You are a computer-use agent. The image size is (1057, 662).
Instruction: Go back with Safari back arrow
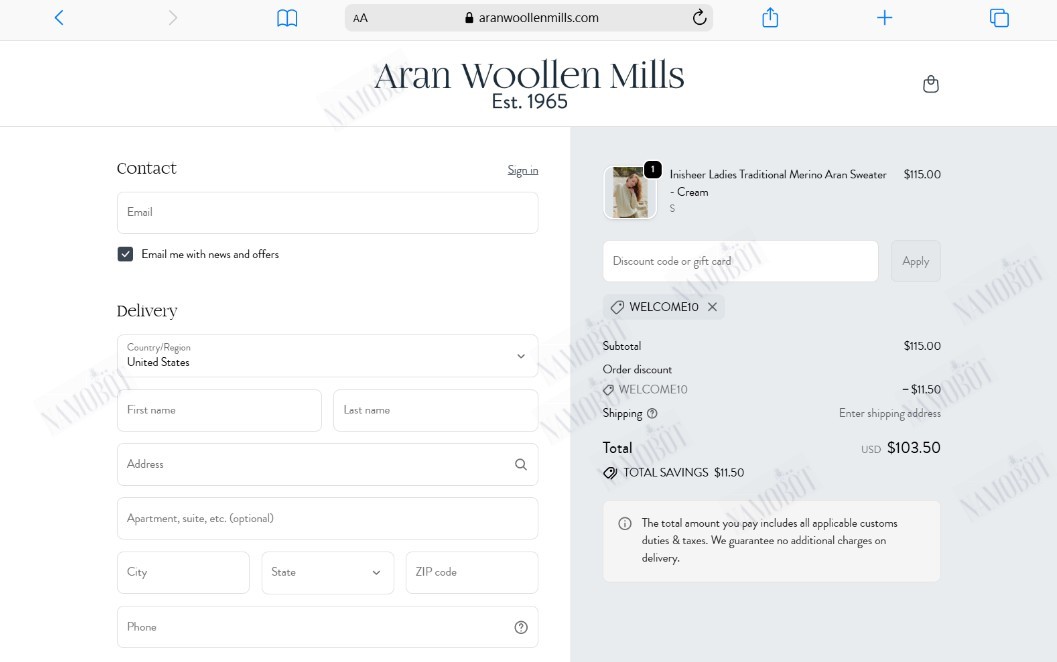(59, 18)
